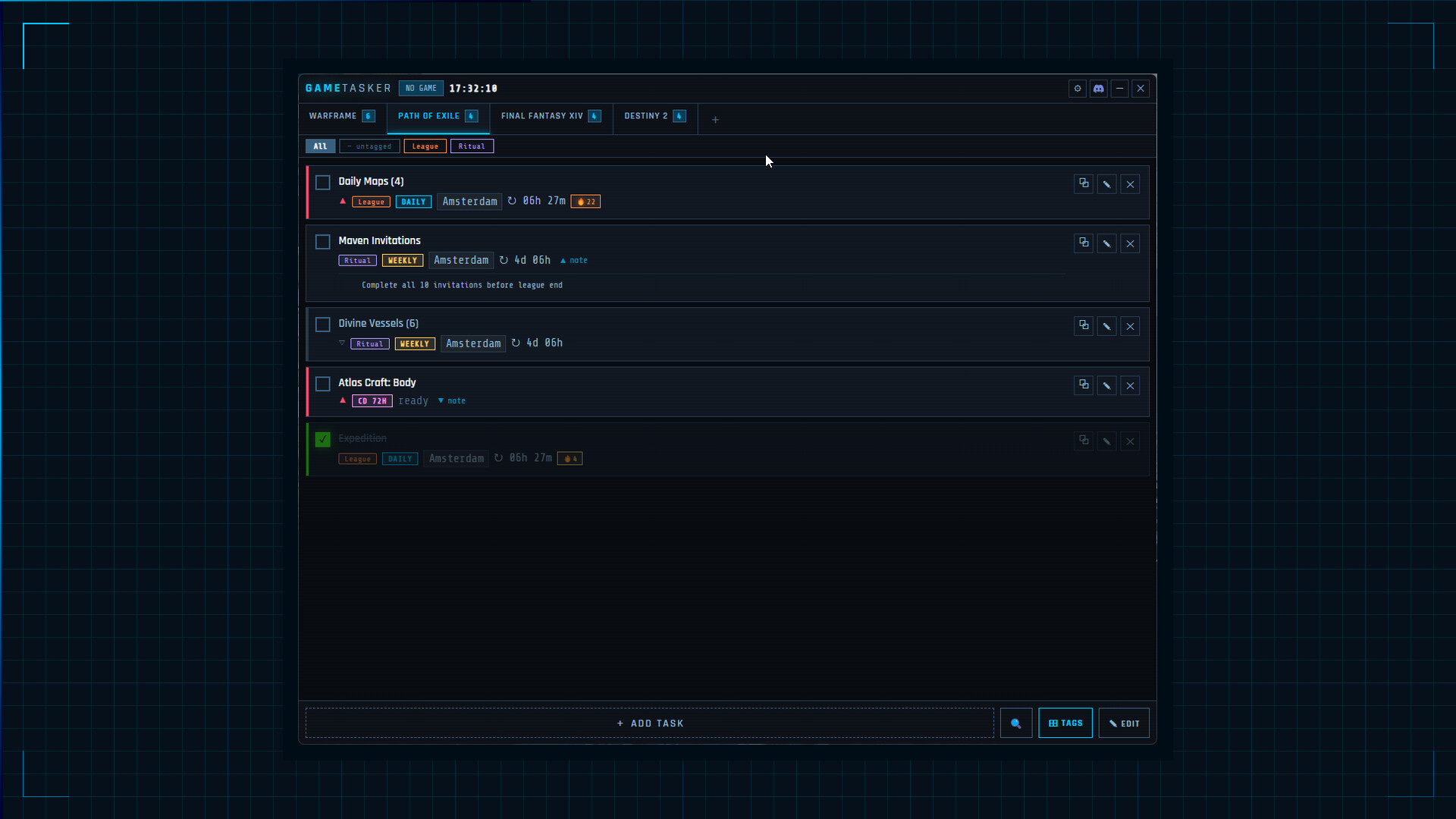
Task: Mark Maven Invitations as complete
Action: 322,242
